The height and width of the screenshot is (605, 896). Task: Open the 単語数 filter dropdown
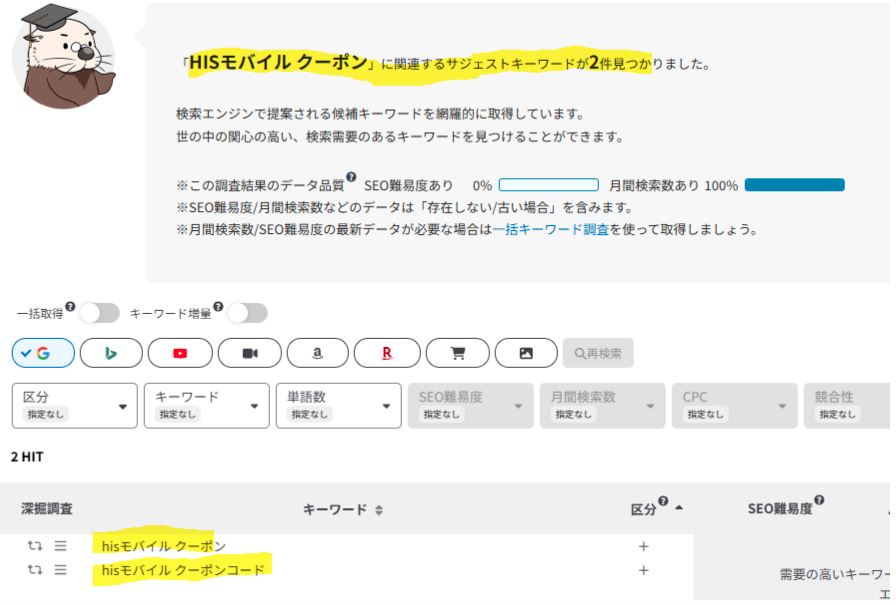pyautogui.click(x=338, y=406)
